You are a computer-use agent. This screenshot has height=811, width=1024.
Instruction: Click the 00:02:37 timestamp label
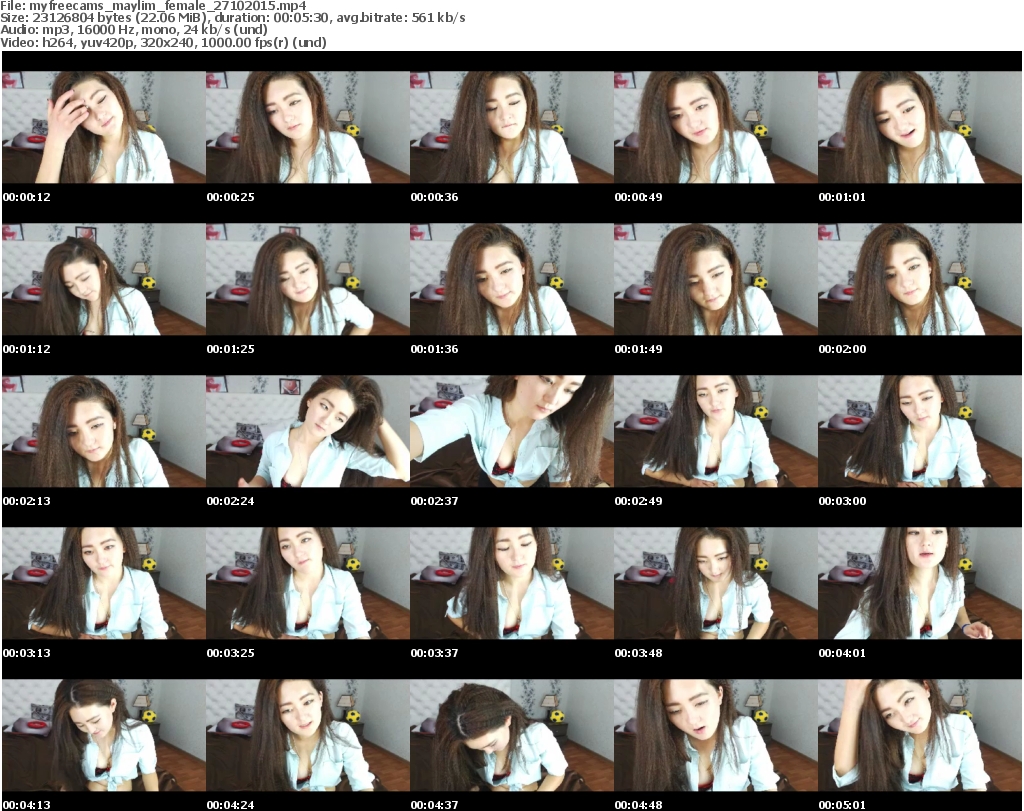click(x=434, y=501)
